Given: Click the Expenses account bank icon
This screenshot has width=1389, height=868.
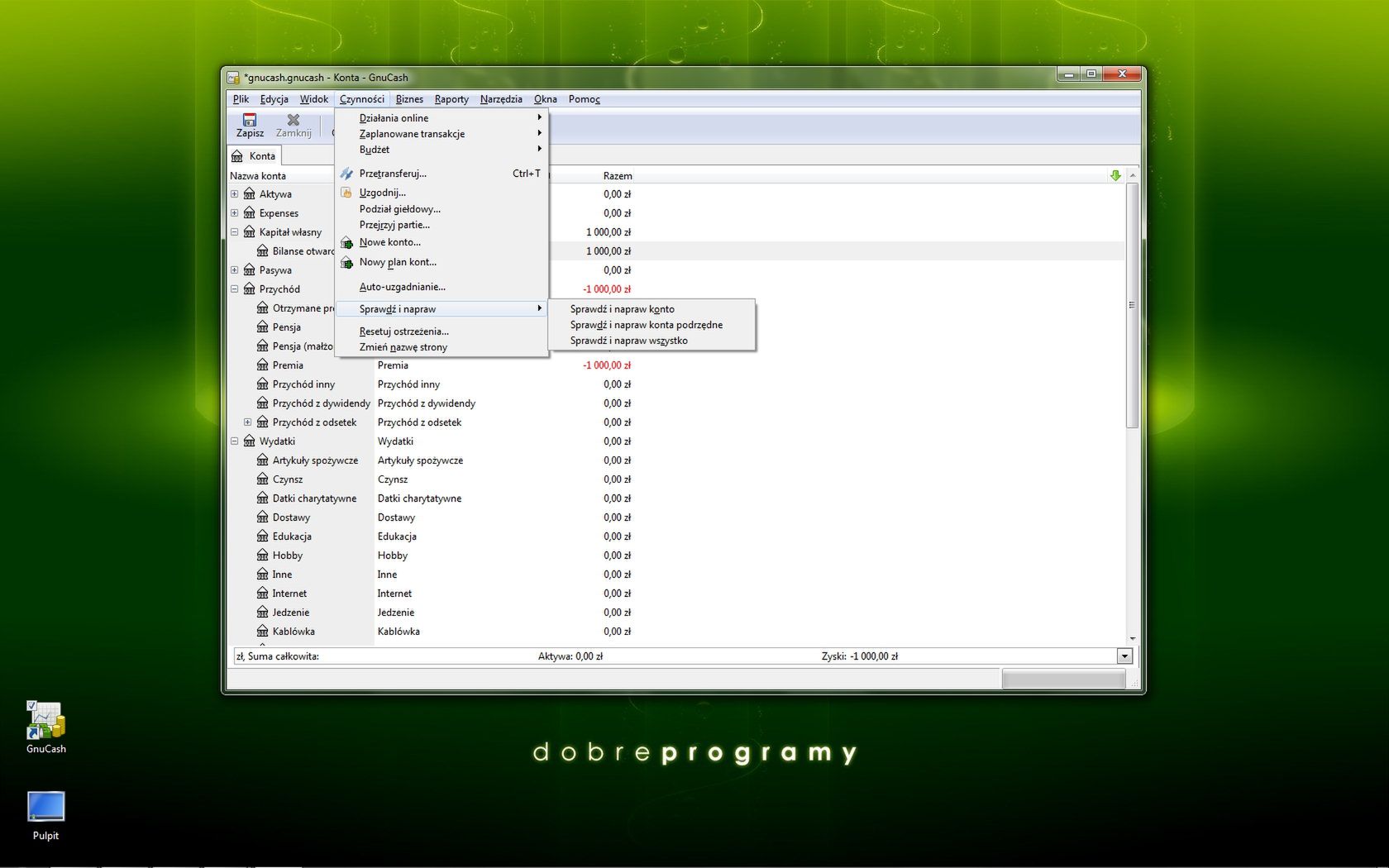Looking at the screenshot, I should [250, 212].
